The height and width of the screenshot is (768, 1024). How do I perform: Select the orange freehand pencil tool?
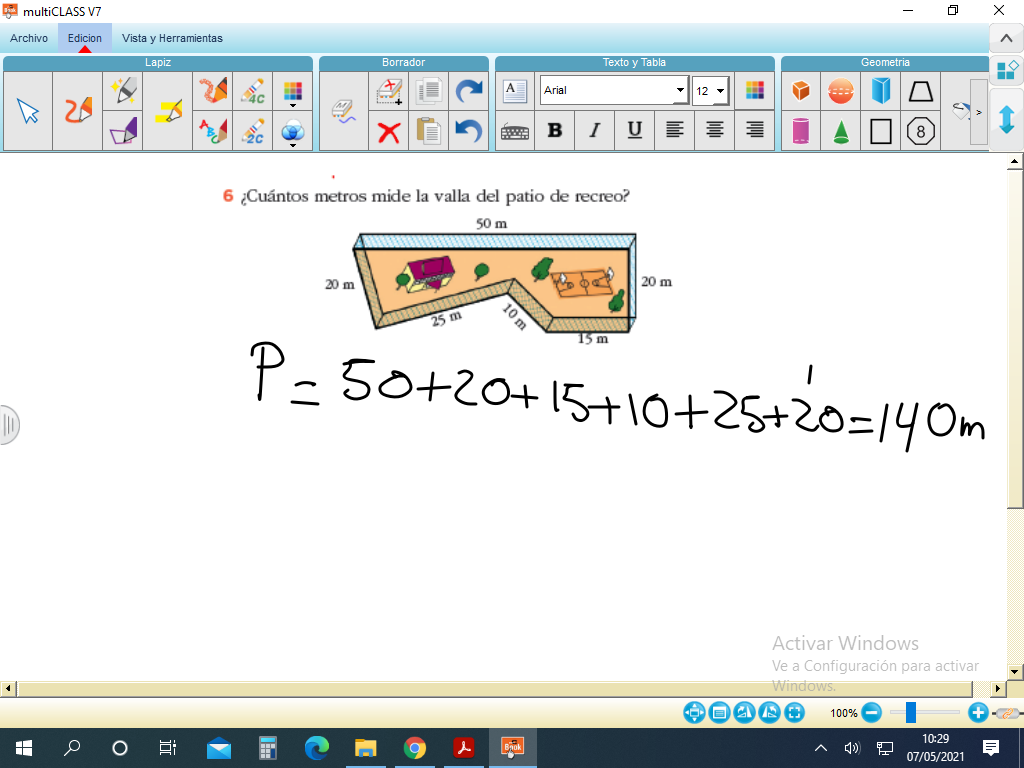coord(78,111)
